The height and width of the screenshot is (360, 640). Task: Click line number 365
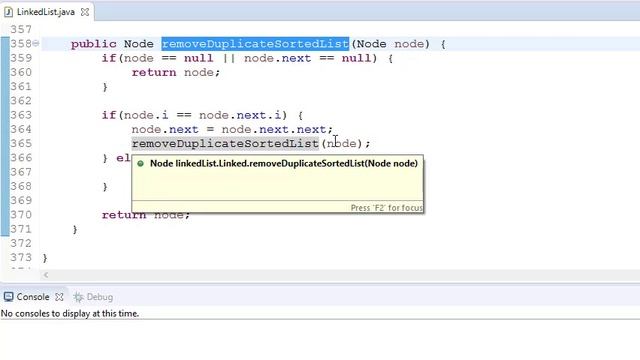point(21,144)
